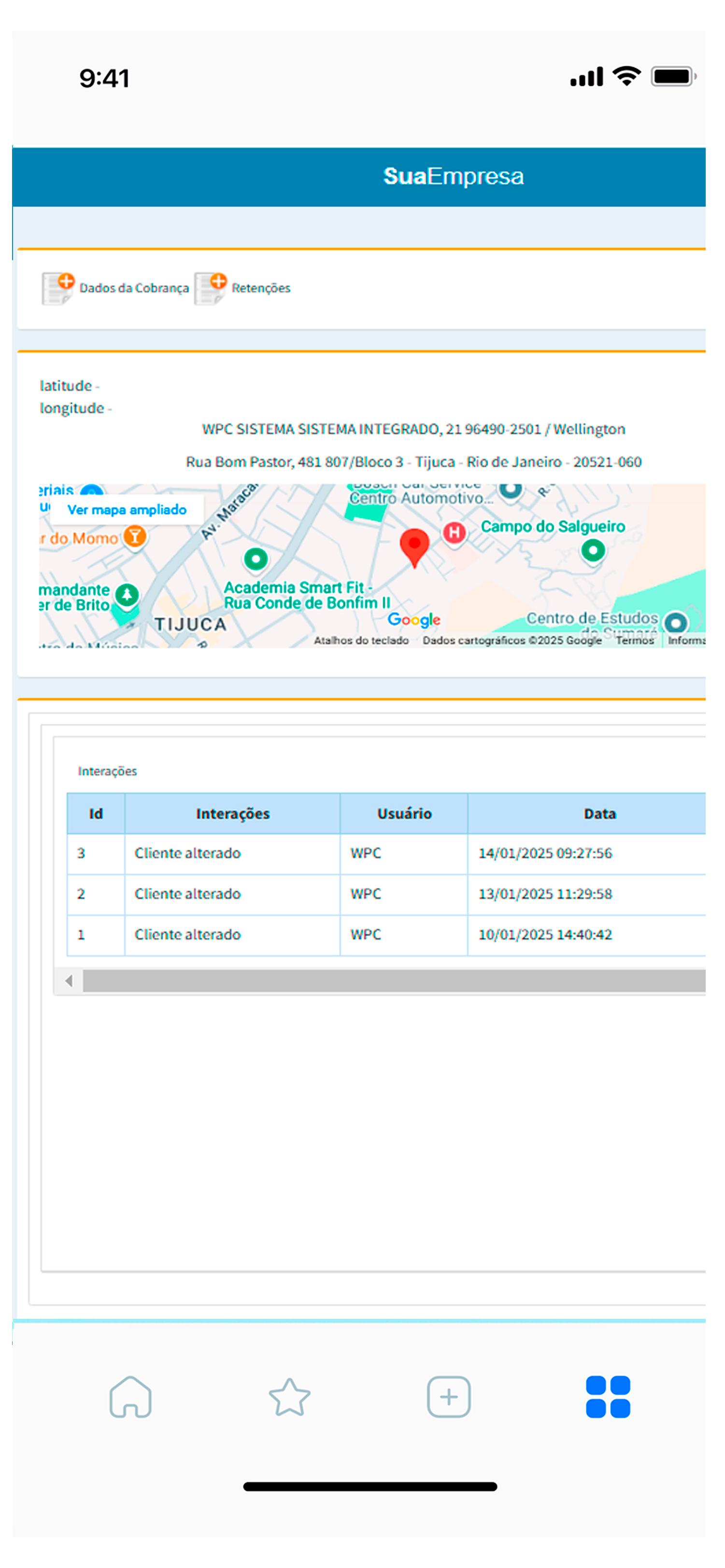Image resolution: width=725 pixels, height=1568 pixels.
Task: Open the blue grid apps icon
Action: (x=608, y=1396)
